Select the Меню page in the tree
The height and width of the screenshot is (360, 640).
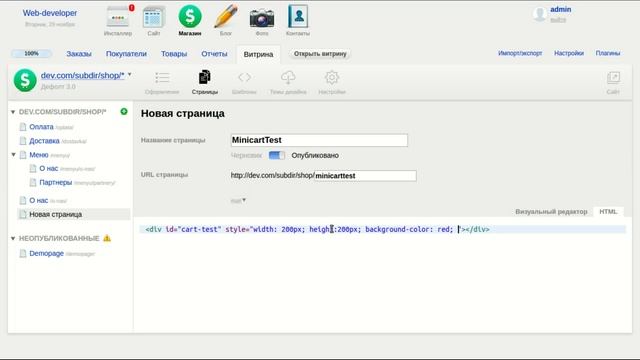[39, 155]
